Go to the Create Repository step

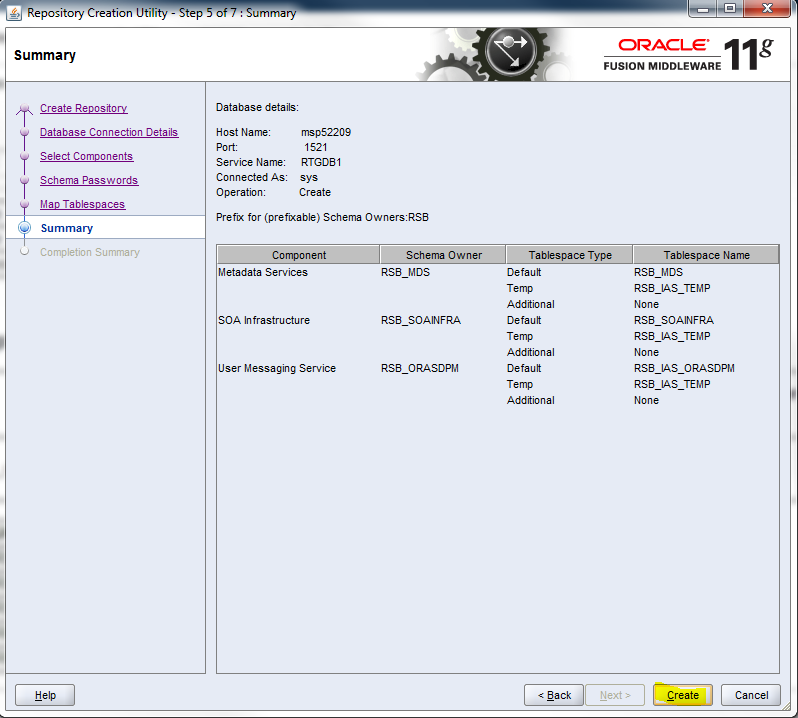pyautogui.click(x=83, y=108)
